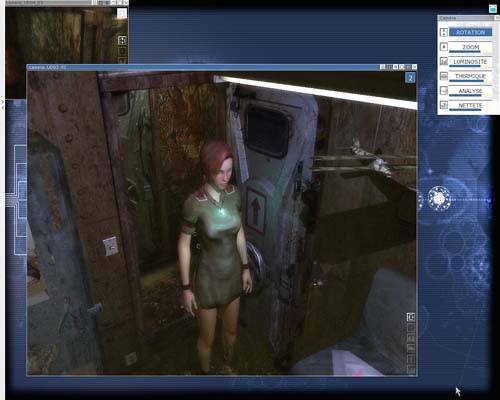Click the blue number 2 camera badge

tap(410, 78)
